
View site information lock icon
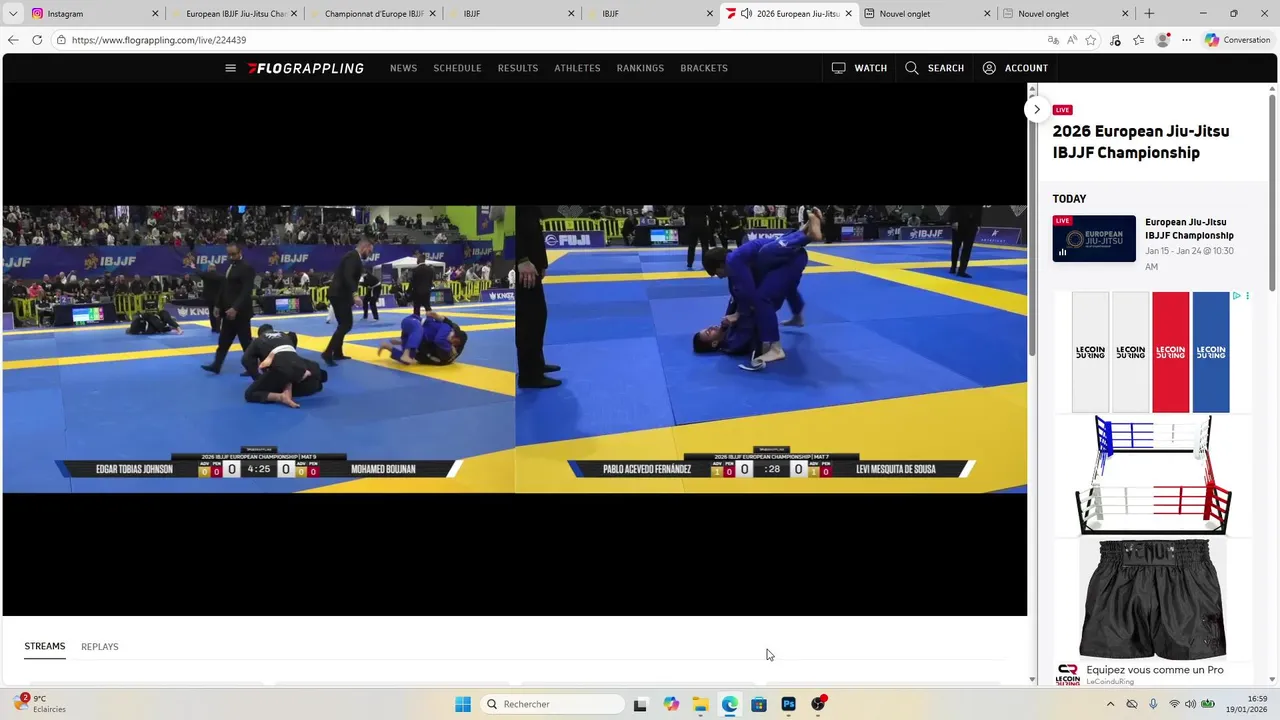61,40
